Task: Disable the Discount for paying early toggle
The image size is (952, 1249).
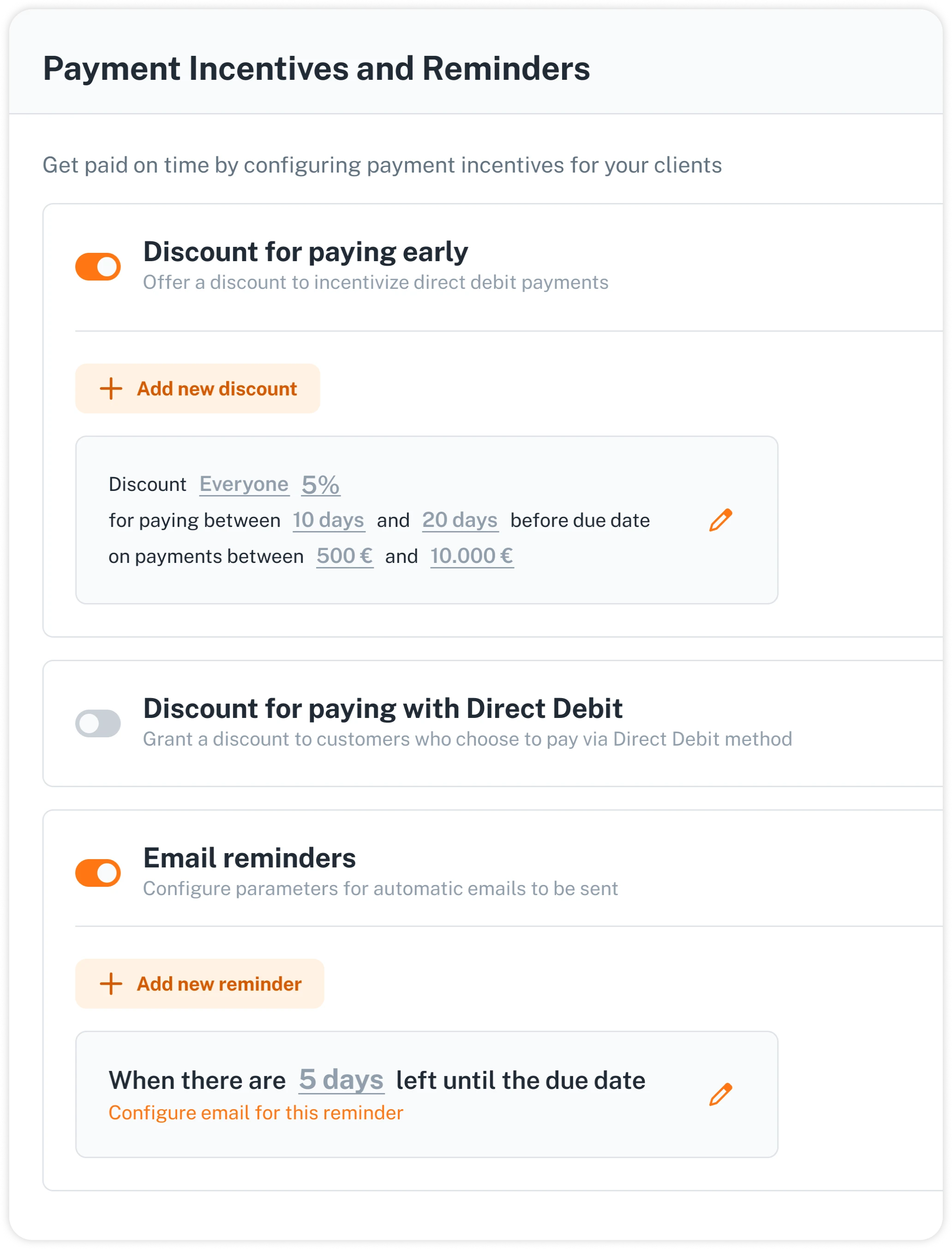Action: click(x=98, y=266)
